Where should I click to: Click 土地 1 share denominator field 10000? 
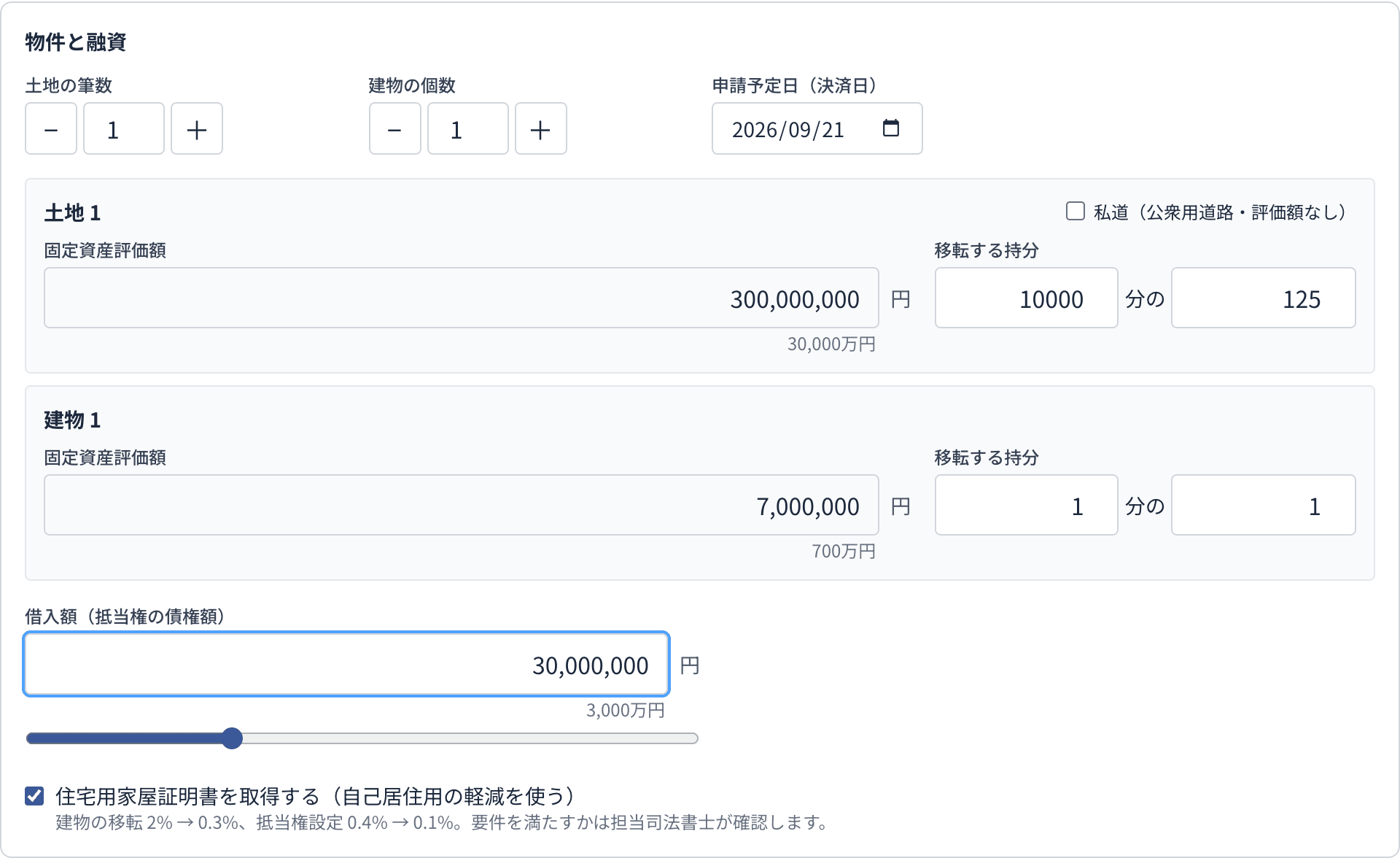[1027, 298]
